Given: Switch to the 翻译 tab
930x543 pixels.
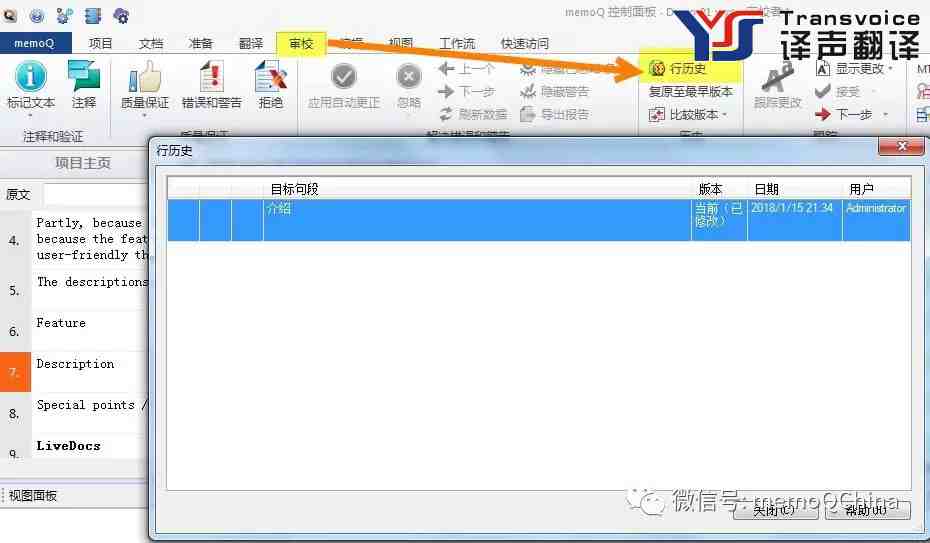Looking at the screenshot, I should pyautogui.click(x=251, y=43).
